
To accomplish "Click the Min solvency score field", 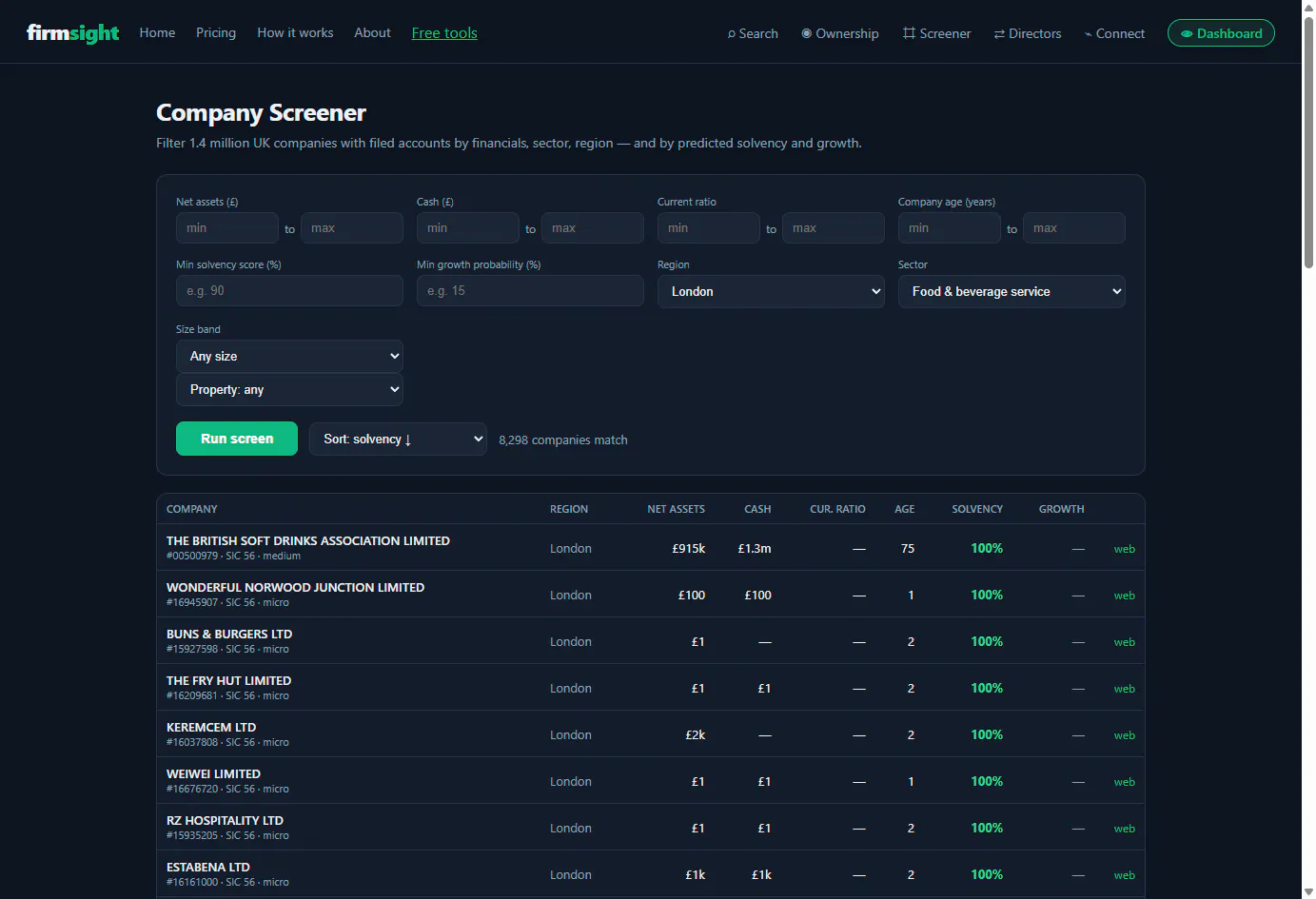I will [x=289, y=291].
